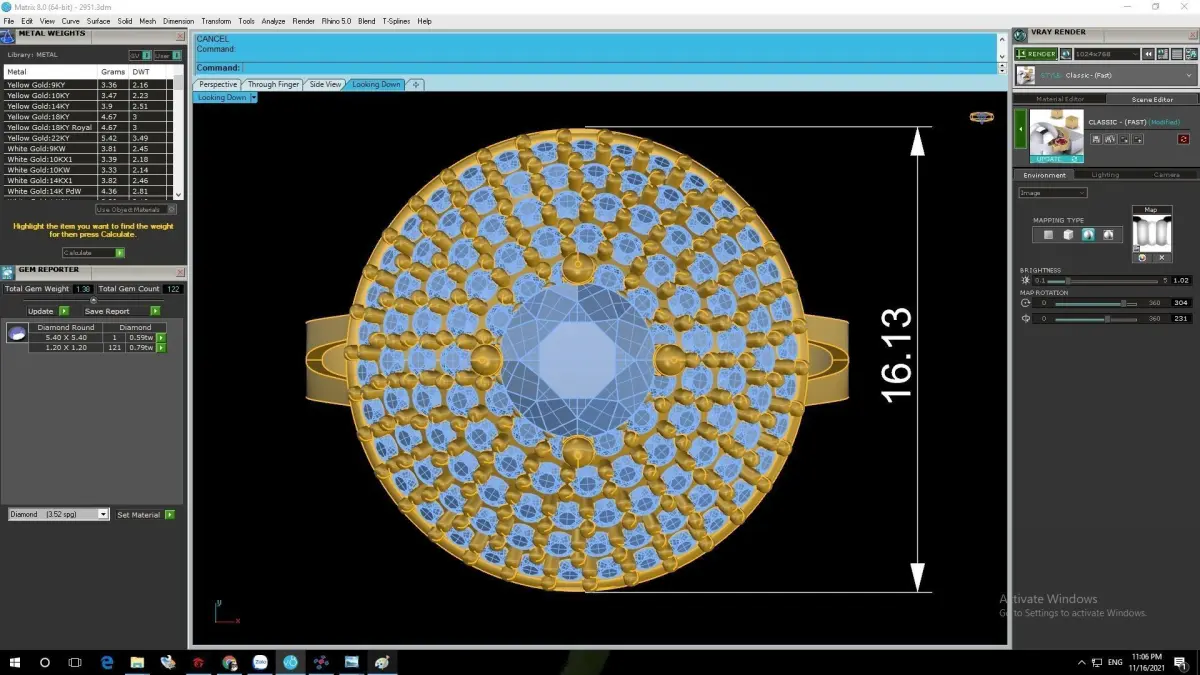Click the save scene disk icon
Viewport: 1200px width, 675px height.
click(x=1097, y=139)
